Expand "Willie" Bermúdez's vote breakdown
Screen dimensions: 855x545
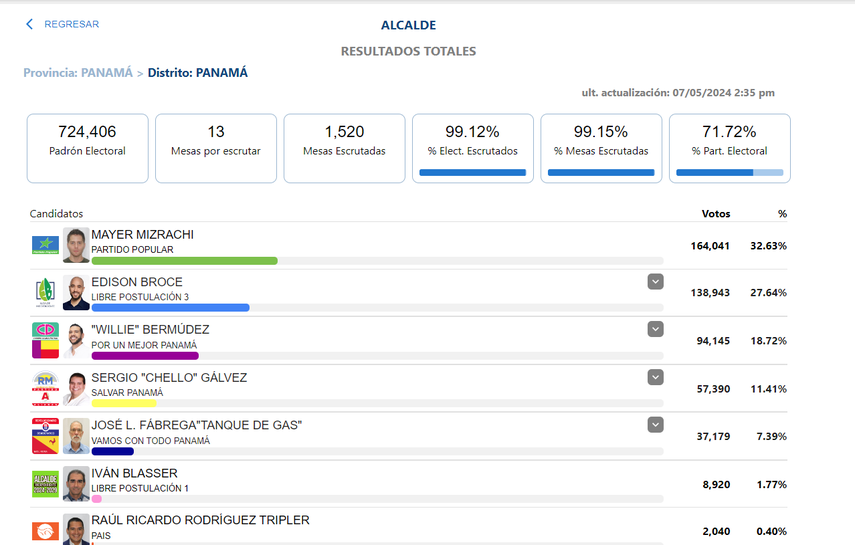pyautogui.click(x=655, y=329)
